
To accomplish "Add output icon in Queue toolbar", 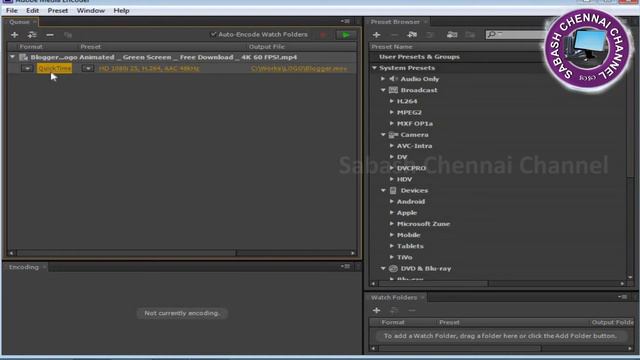I will (x=32, y=35).
